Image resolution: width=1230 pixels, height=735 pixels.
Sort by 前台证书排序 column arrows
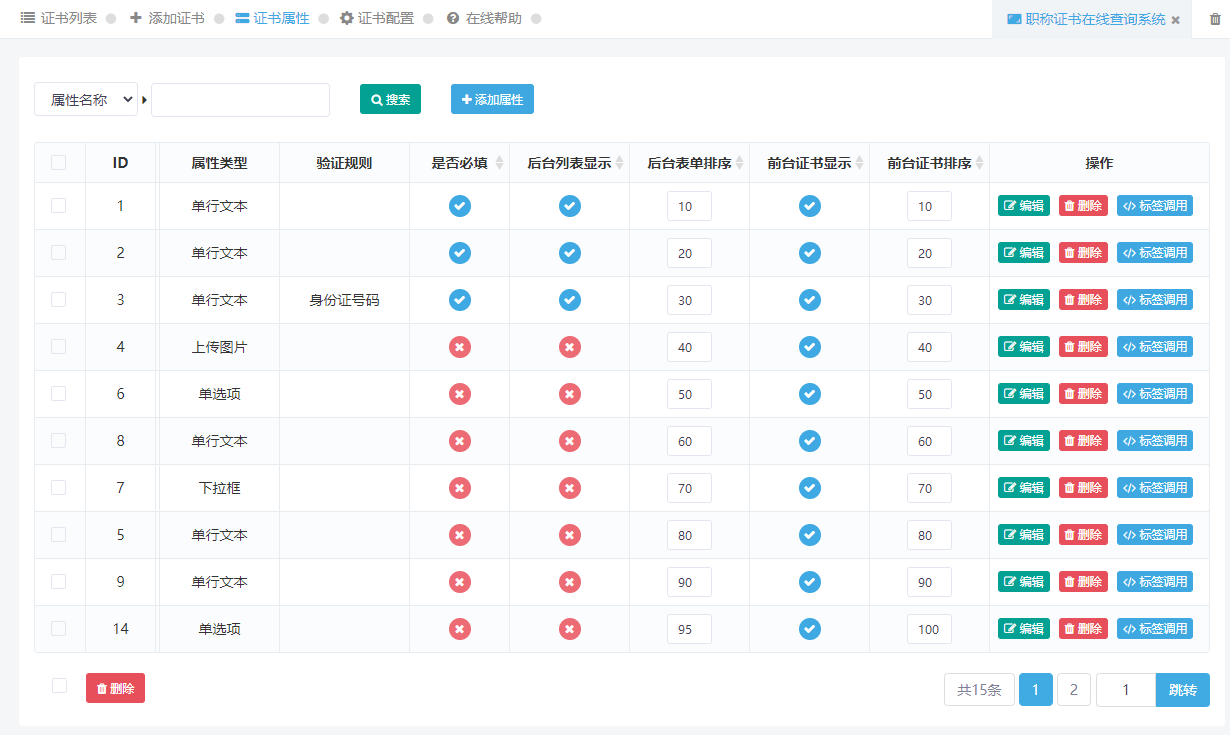tap(980, 163)
